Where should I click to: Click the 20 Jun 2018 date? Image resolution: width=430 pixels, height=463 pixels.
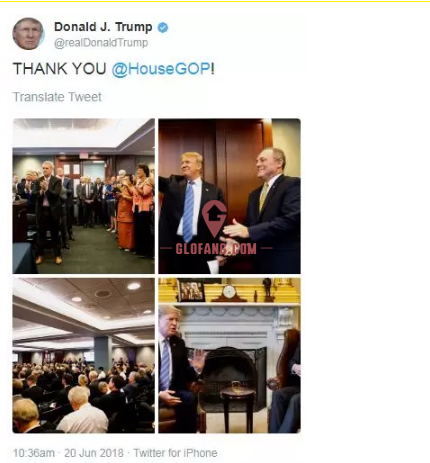click(x=94, y=453)
